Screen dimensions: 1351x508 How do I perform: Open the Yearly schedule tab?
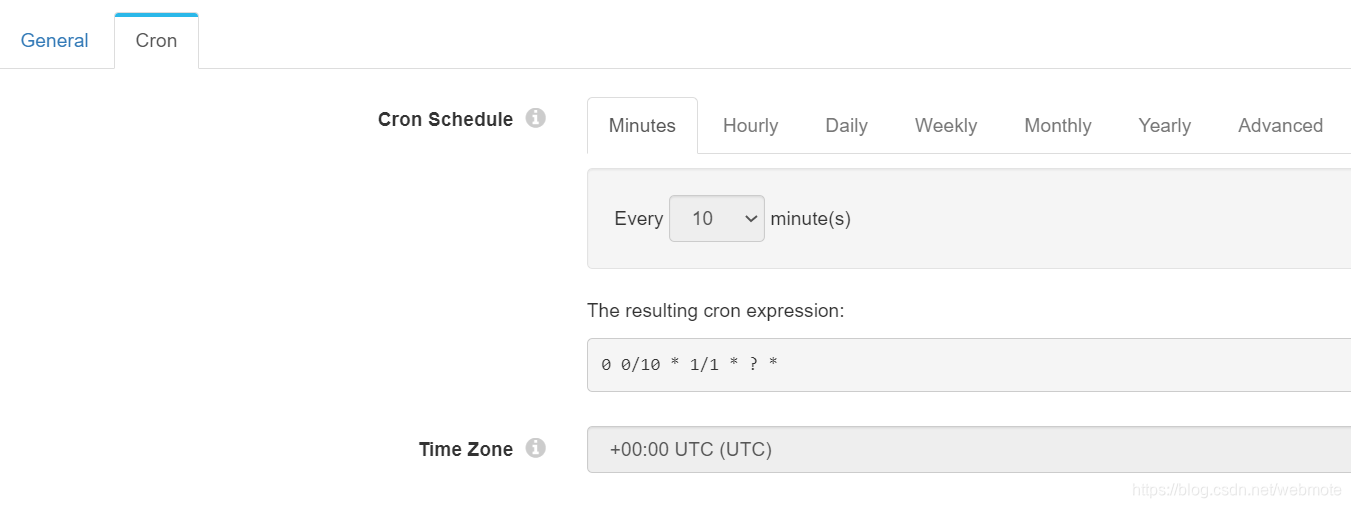pos(1164,126)
